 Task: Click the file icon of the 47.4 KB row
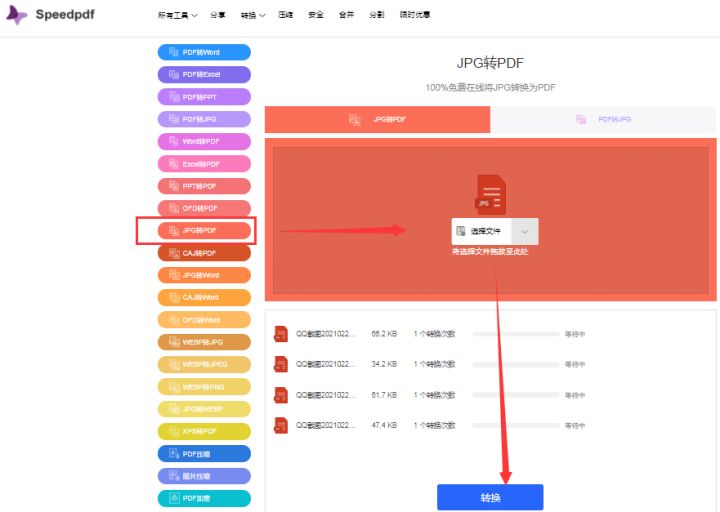[281, 425]
